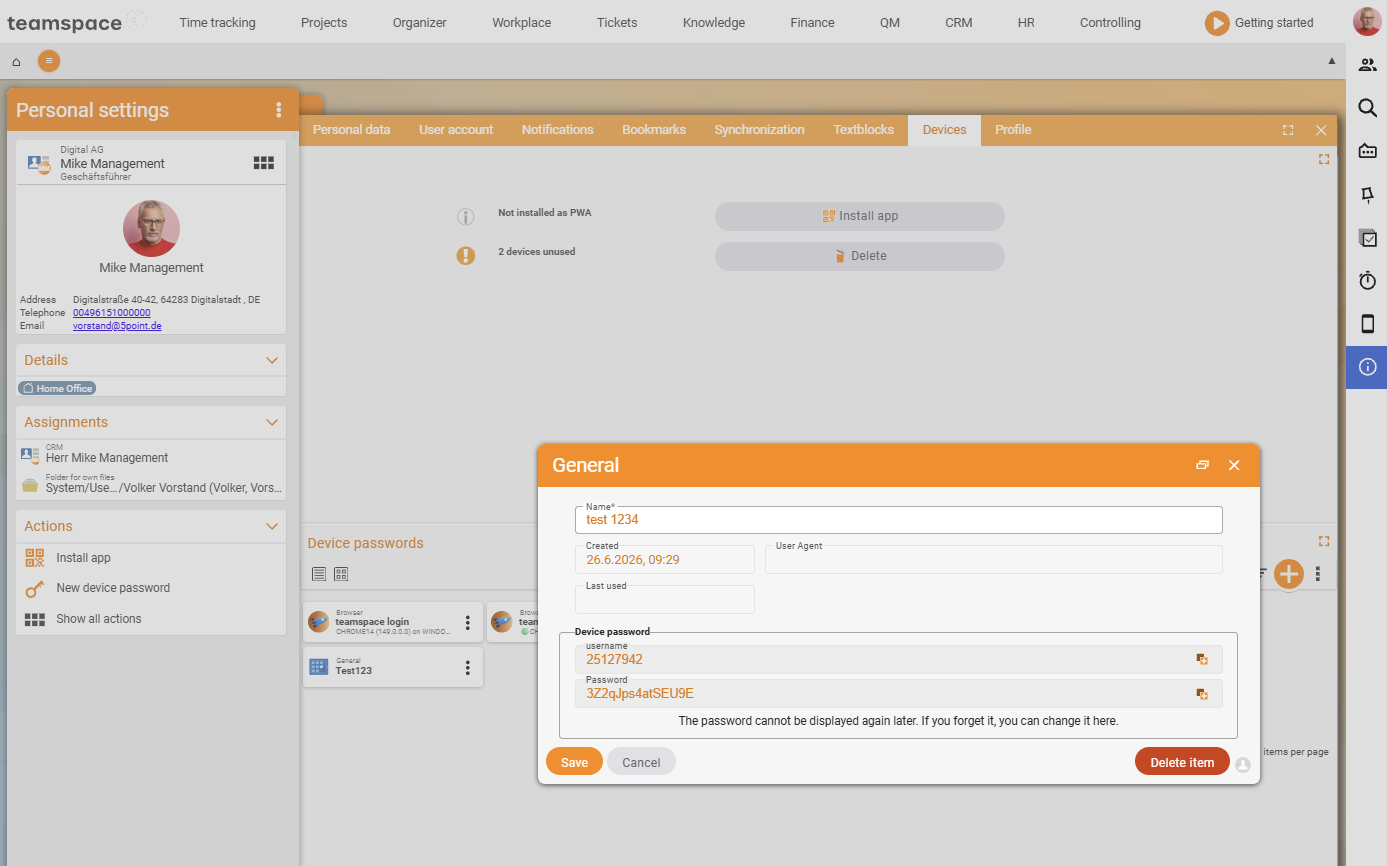Expand the Devices upper panel fullscreen icon
The height and width of the screenshot is (866, 1387).
click(x=1324, y=159)
